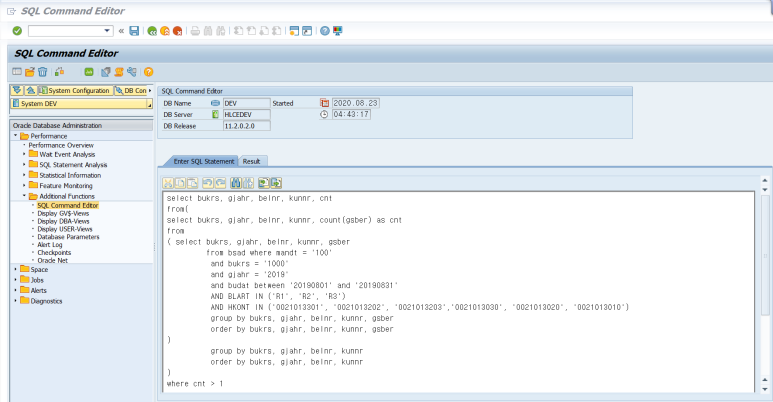The width and height of the screenshot is (773, 402).
Task: Click the orange Exit icon in toolbar
Action: click(164, 31)
